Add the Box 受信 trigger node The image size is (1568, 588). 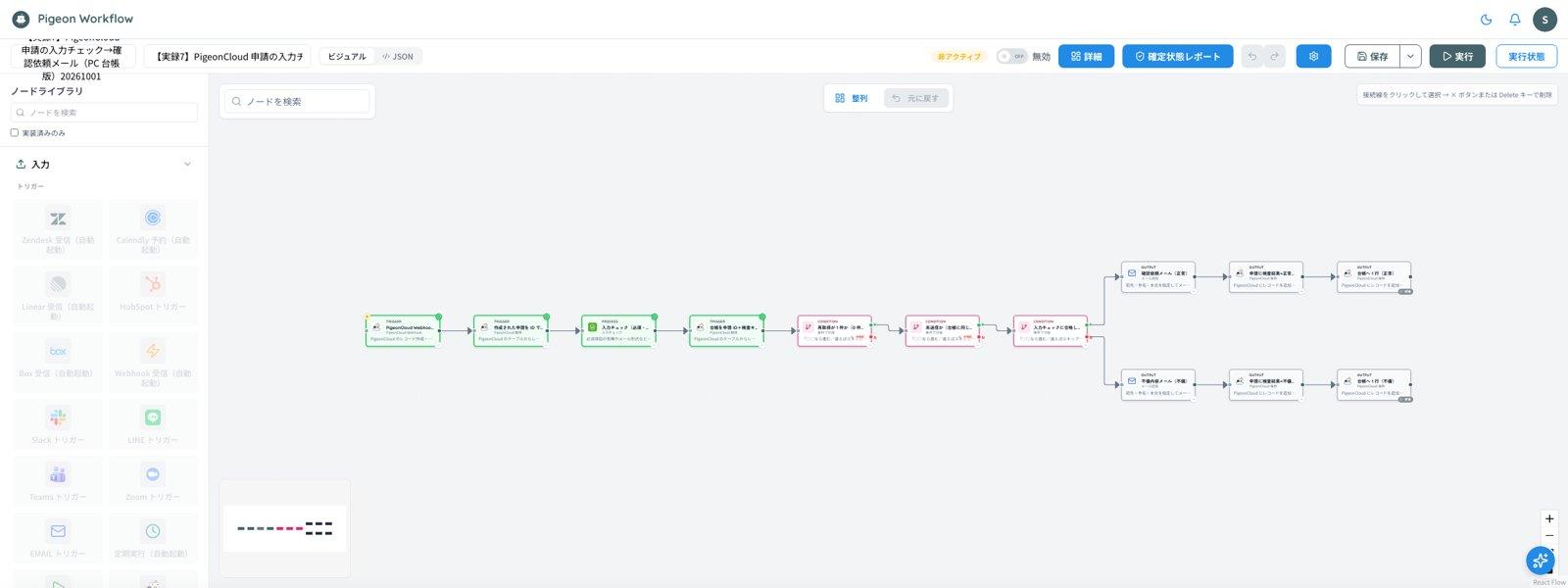click(58, 364)
